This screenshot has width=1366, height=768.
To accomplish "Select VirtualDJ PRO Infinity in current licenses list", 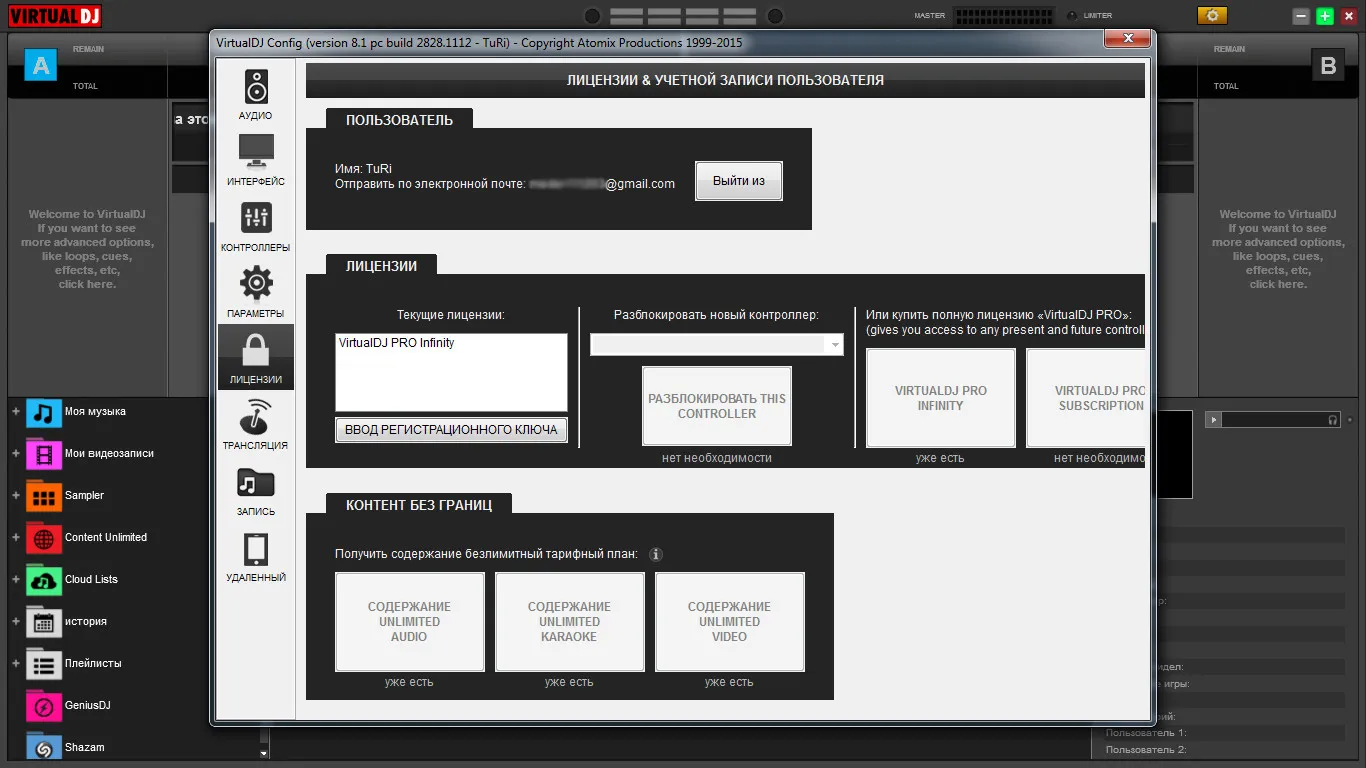I will coord(397,343).
